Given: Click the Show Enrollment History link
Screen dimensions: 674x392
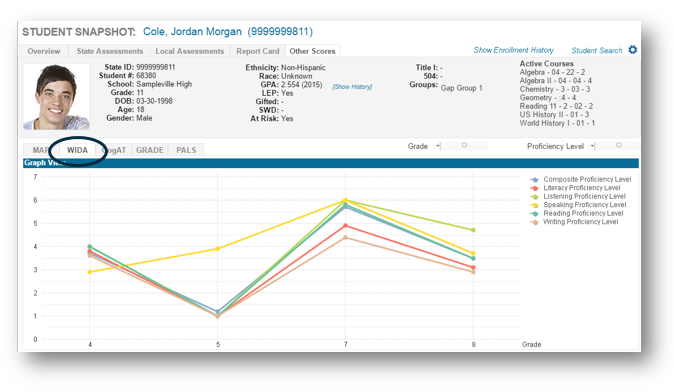Looking at the screenshot, I should [x=513, y=50].
